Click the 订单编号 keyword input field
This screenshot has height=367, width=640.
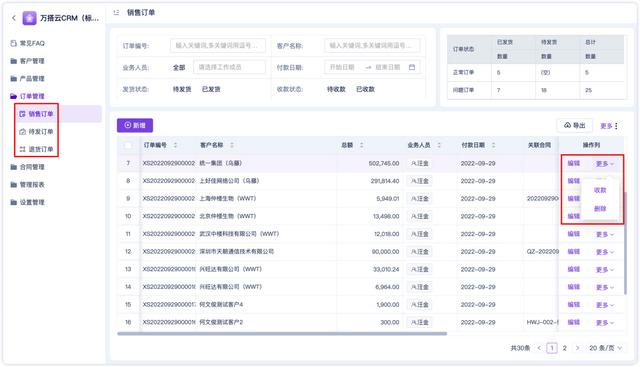click(x=218, y=45)
